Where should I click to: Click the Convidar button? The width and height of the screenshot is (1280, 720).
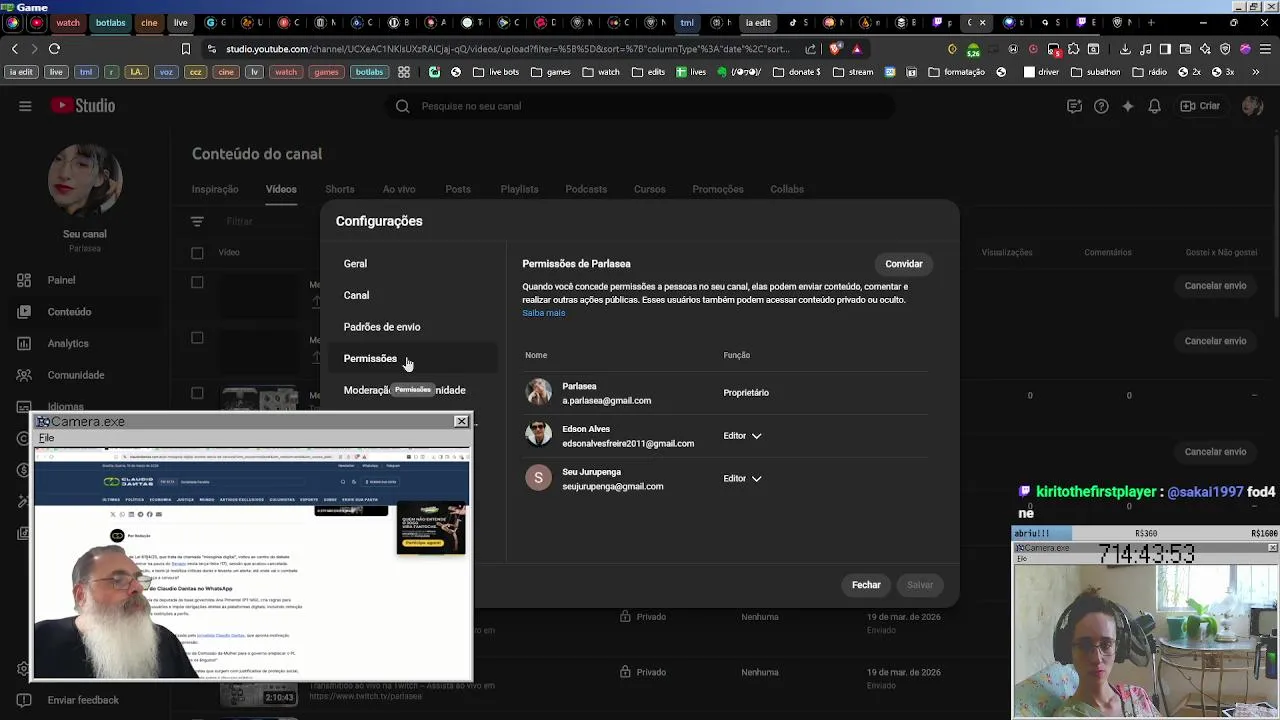click(904, 264)
